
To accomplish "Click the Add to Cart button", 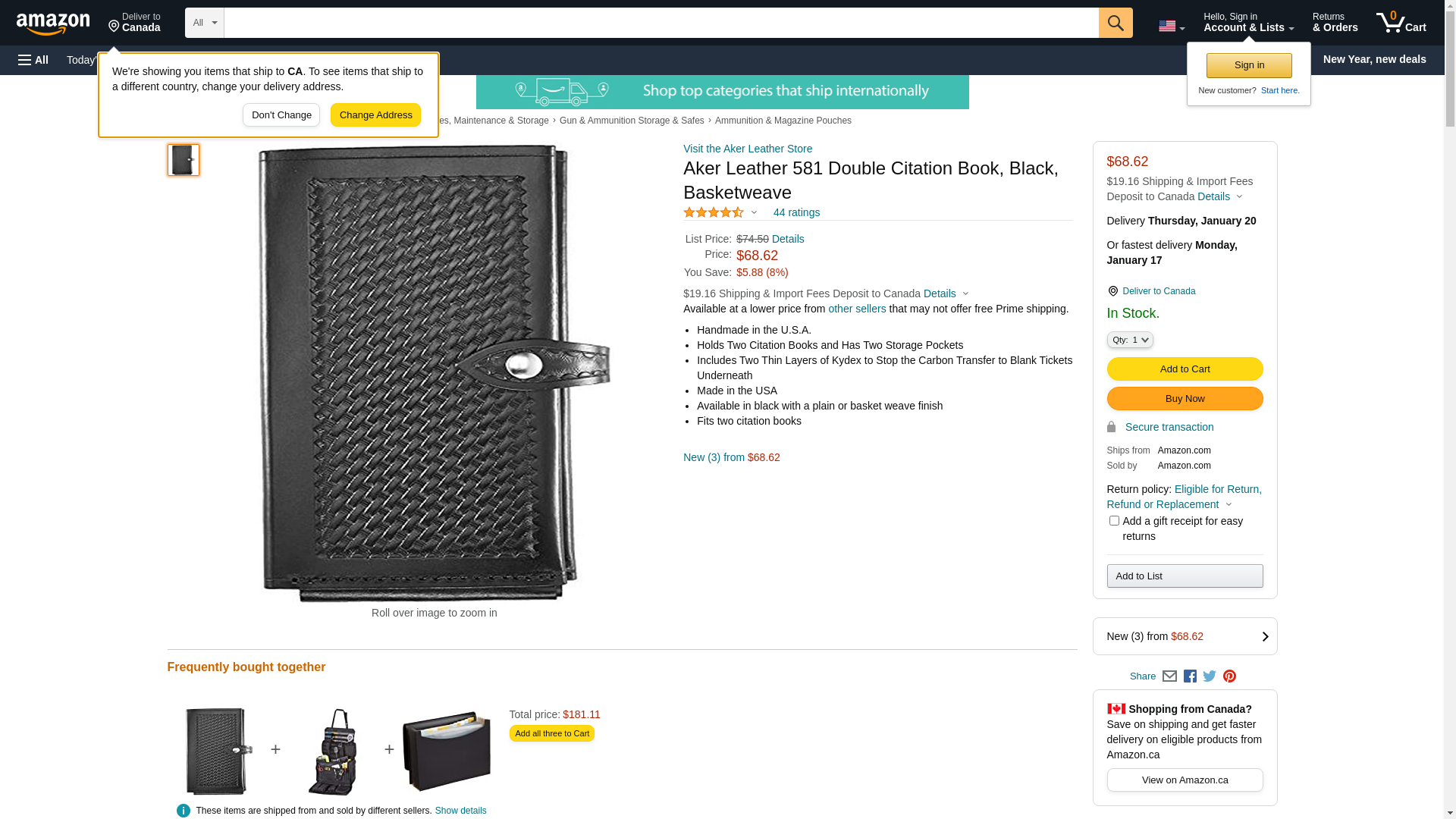I will pyautogui.click(x=1185, y=369).
